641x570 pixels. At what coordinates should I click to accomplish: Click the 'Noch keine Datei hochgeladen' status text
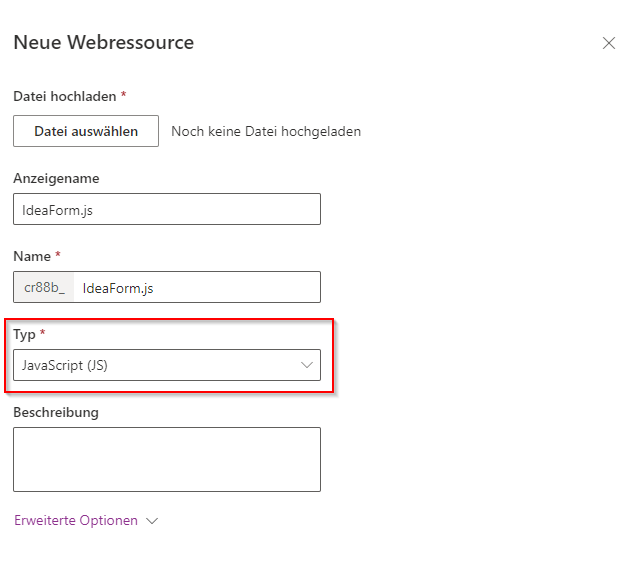[266, 131]
